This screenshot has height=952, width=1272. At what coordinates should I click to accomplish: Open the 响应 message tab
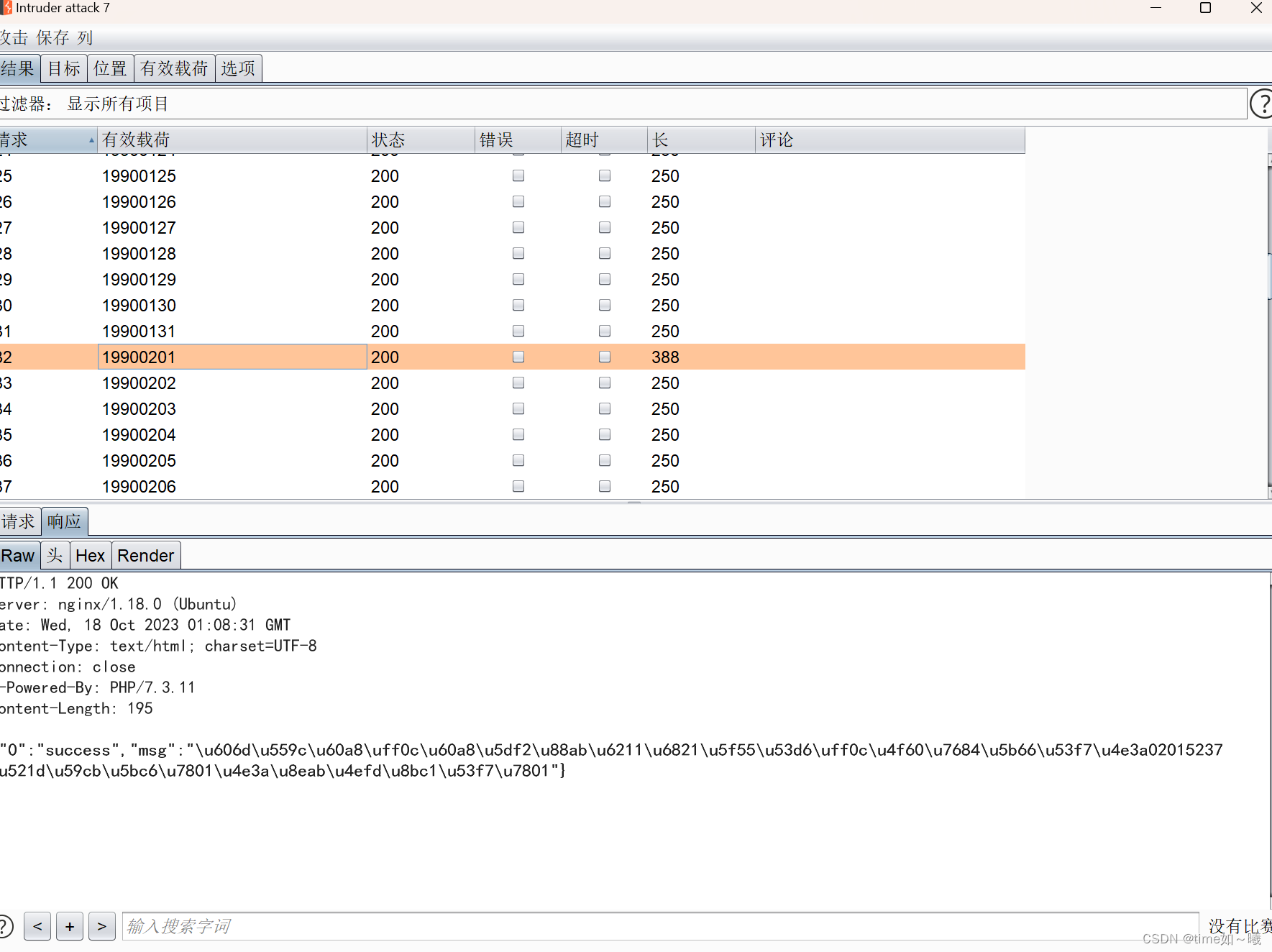[65, 521]
